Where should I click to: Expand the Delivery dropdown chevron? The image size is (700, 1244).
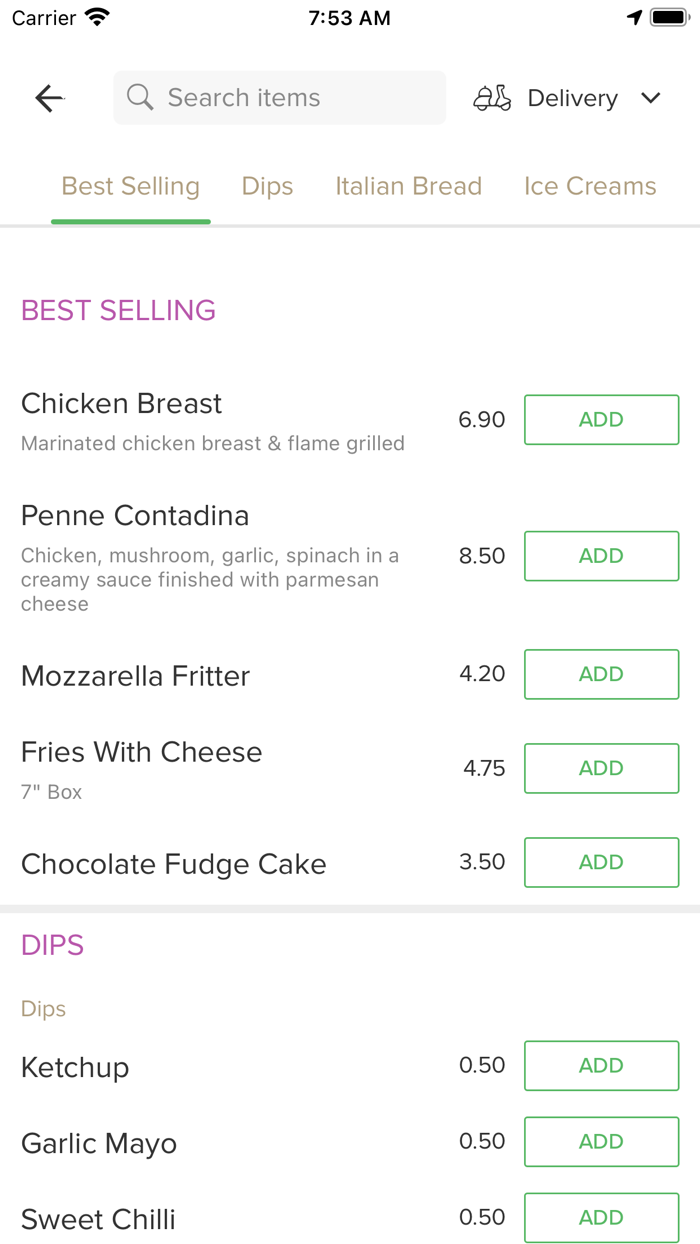tap(651, 98)
